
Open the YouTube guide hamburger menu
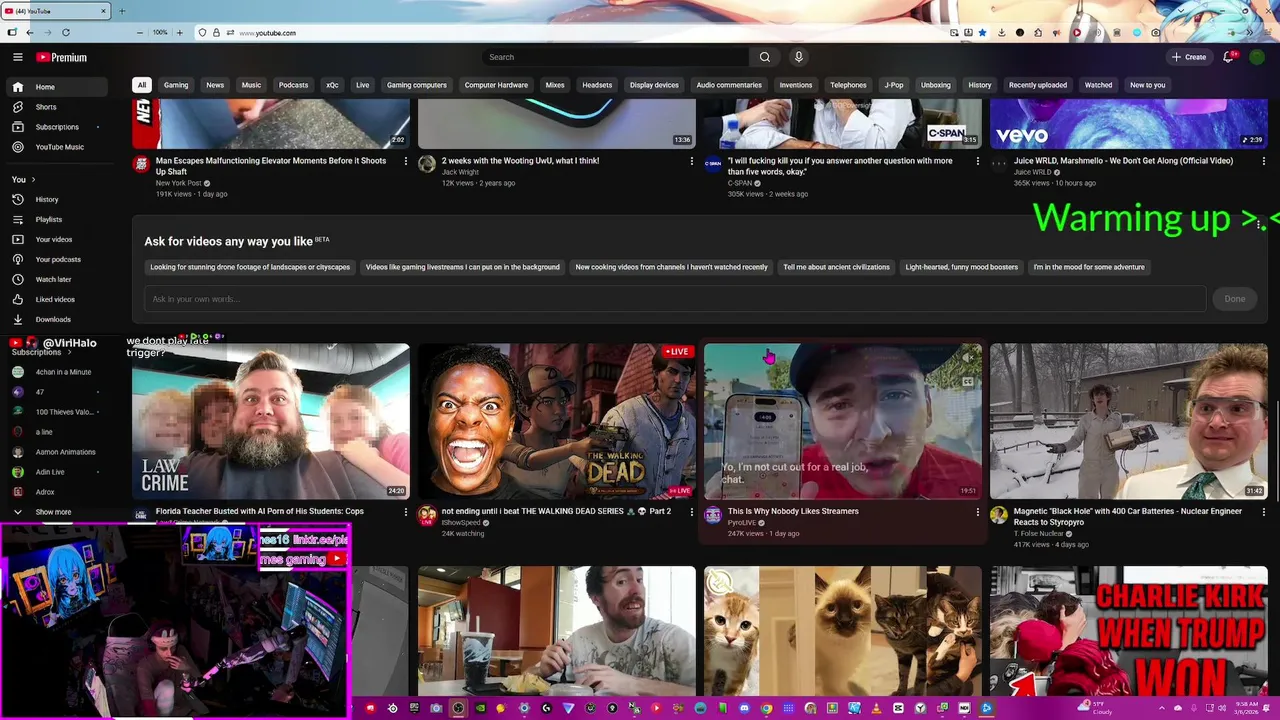pyautogui.click(x=17, y=57)
